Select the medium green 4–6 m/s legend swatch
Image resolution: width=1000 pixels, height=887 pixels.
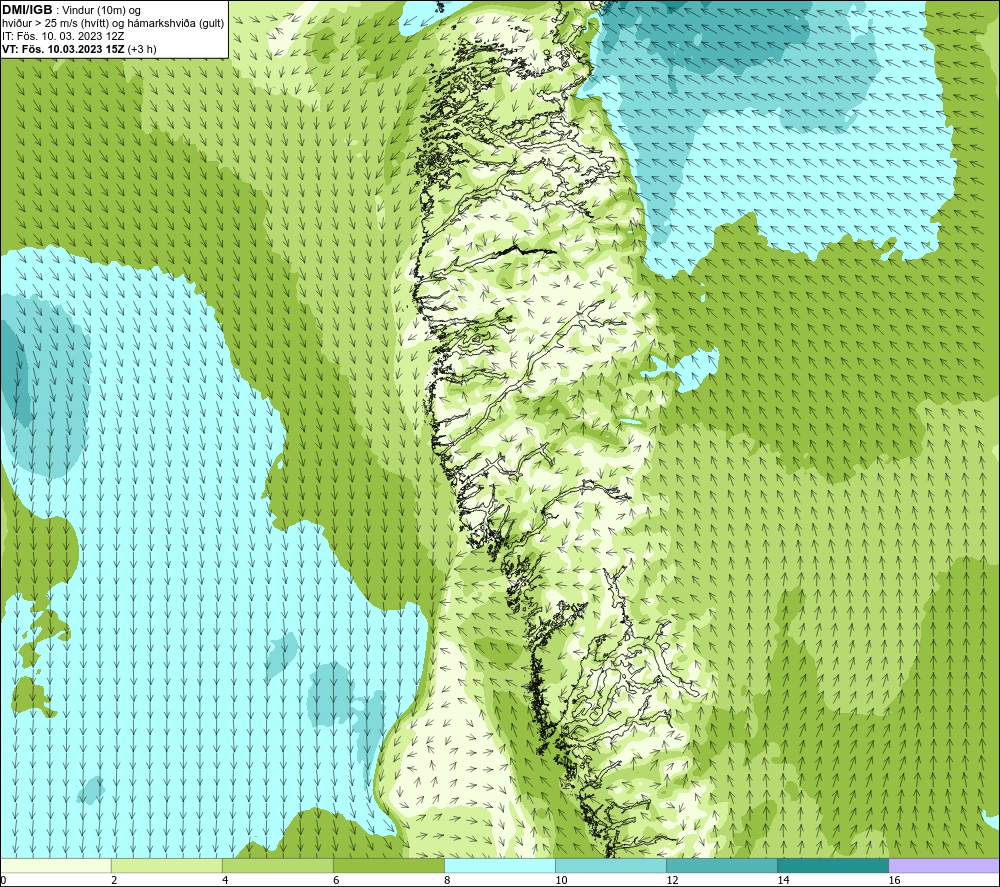pyautogui.click(x=278, y=865)
